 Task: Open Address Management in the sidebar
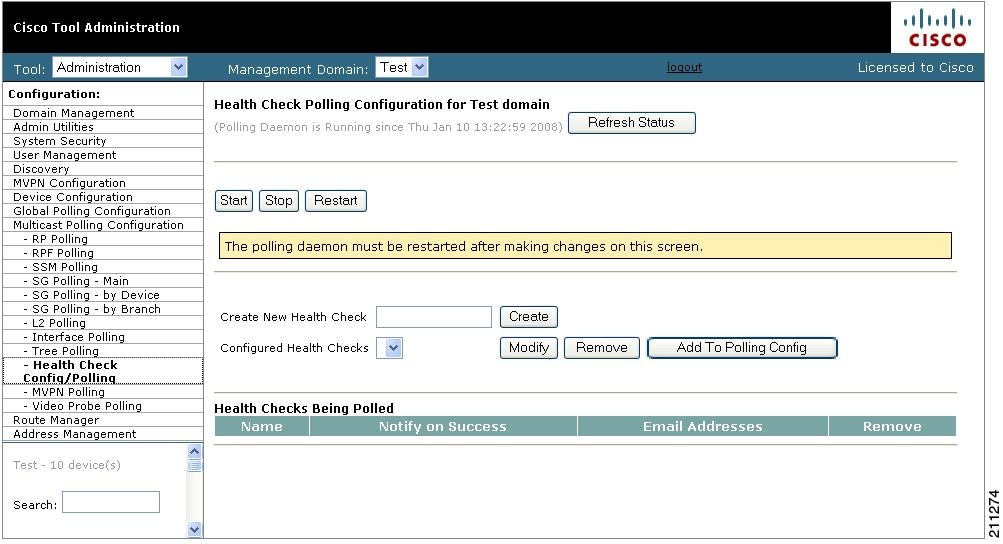tap(74, 435)
